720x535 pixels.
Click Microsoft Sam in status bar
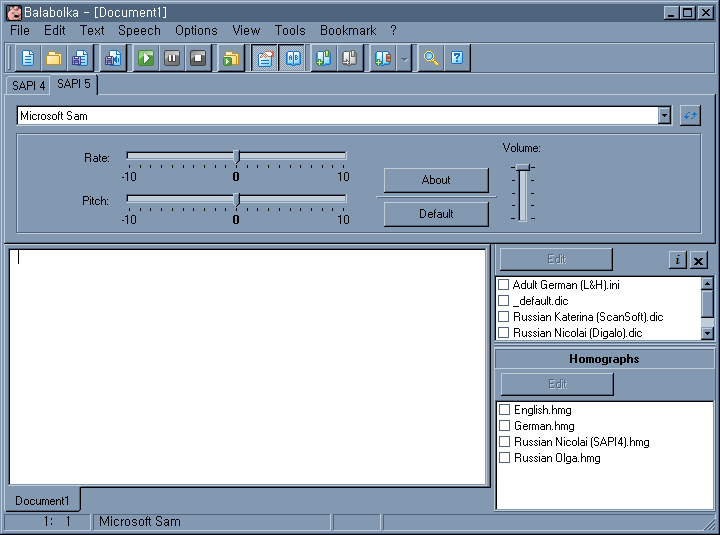pos(211,522)
